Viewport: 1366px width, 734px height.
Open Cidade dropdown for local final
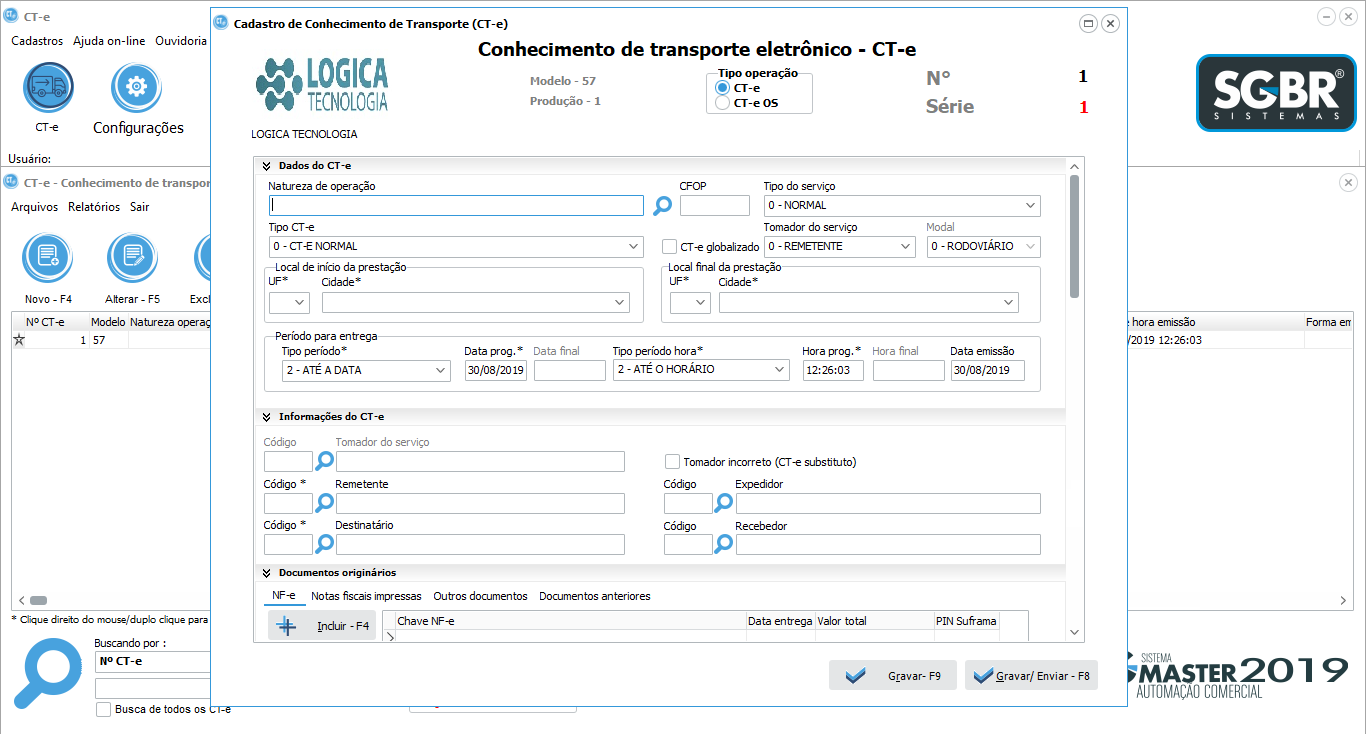[x=869, y=302]
